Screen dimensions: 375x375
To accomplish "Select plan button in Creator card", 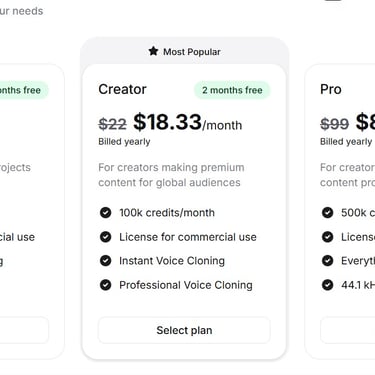I will pos(184,330).
